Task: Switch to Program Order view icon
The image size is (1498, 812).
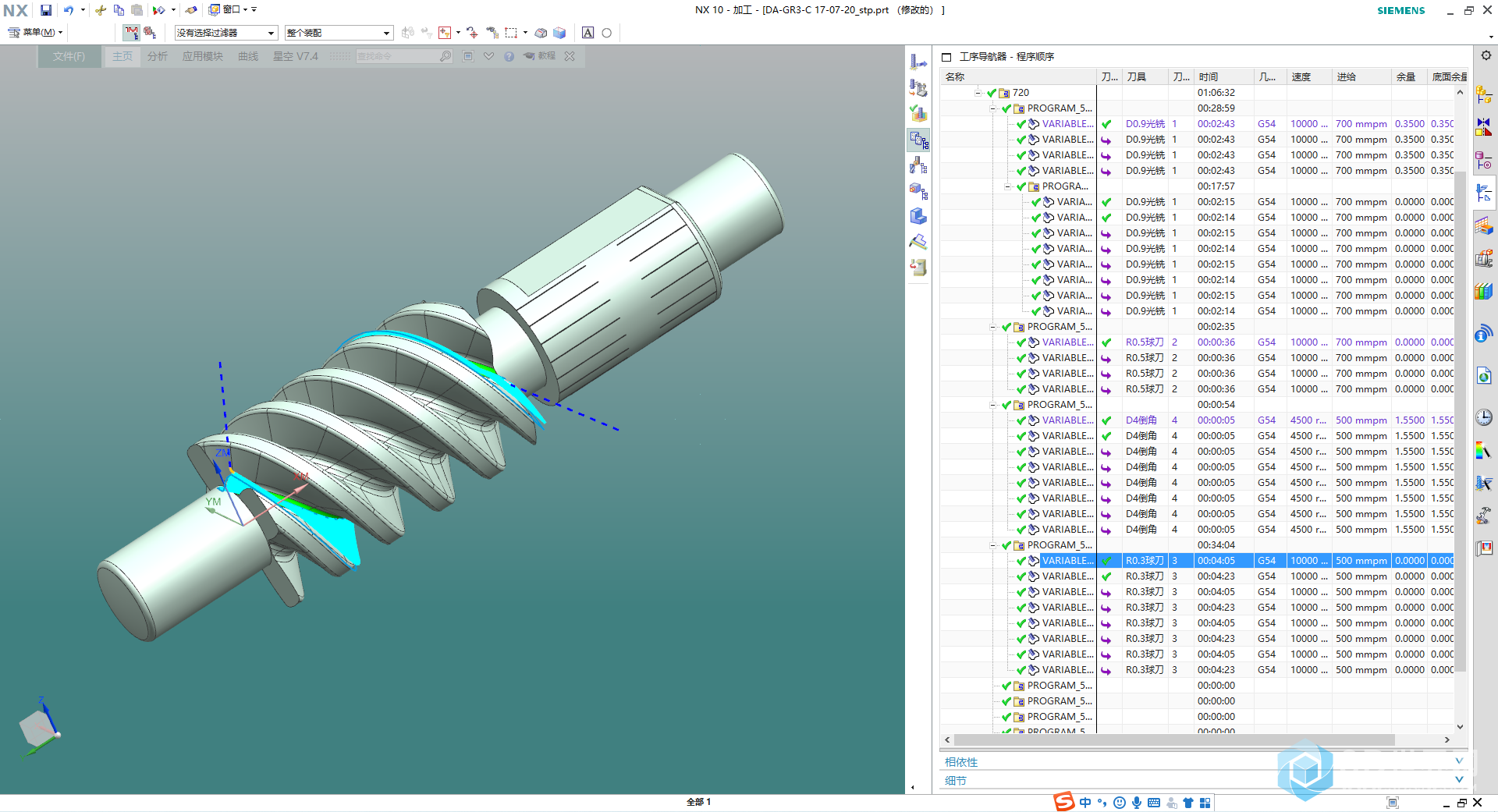Action: click(x=918, y=140)
